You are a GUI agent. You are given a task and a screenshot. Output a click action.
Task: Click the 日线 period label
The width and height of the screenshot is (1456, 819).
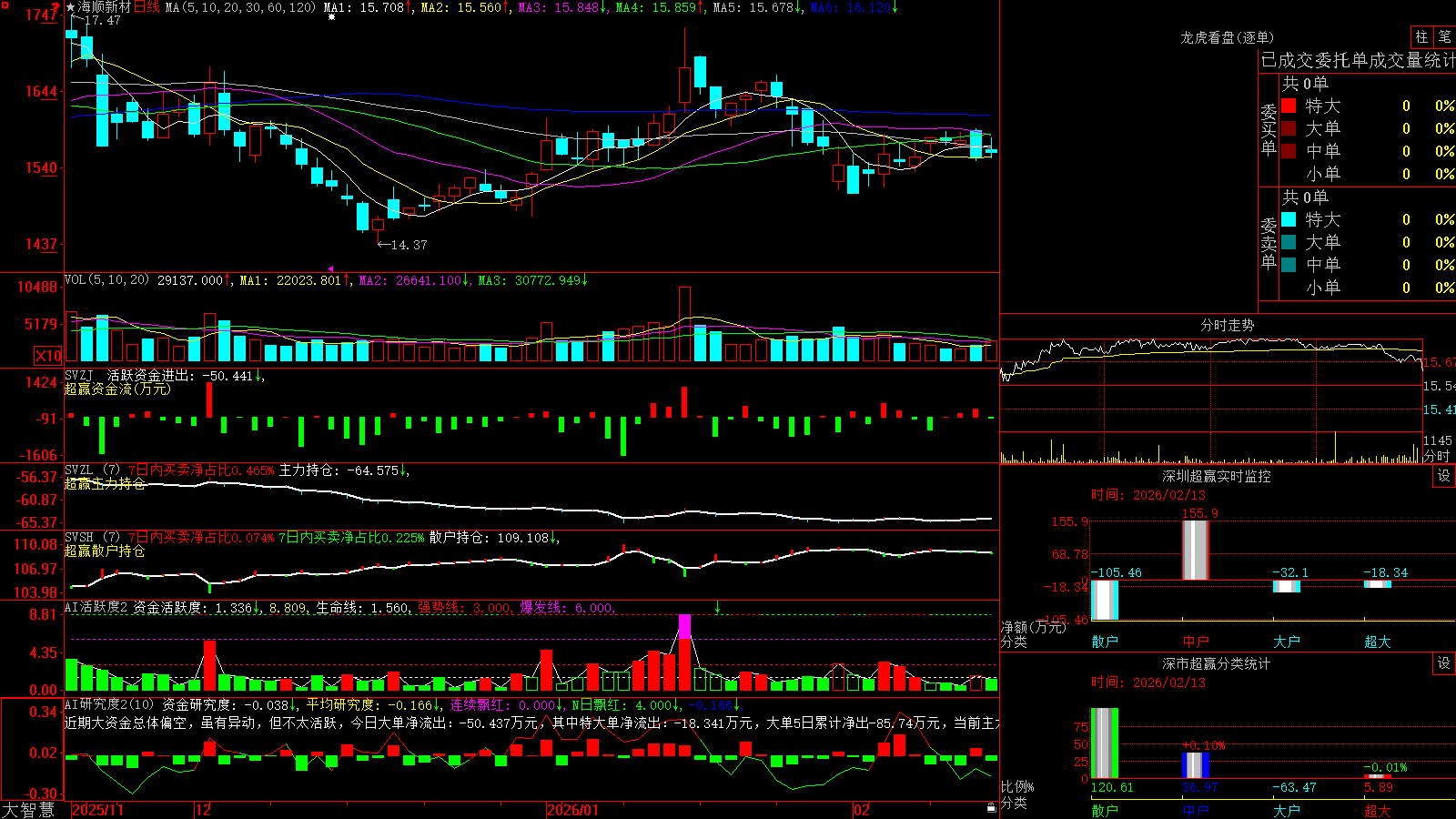(147, 7)
